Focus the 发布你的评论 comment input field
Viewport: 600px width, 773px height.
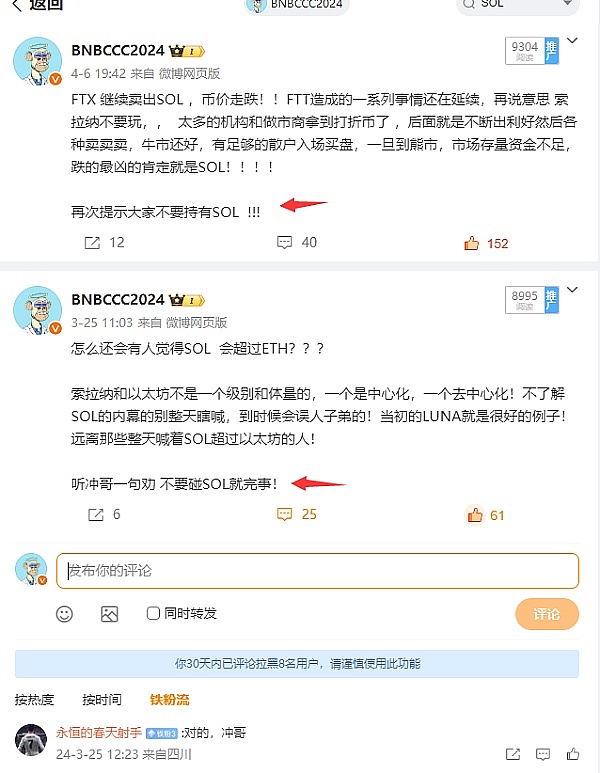tap(318, 571)
